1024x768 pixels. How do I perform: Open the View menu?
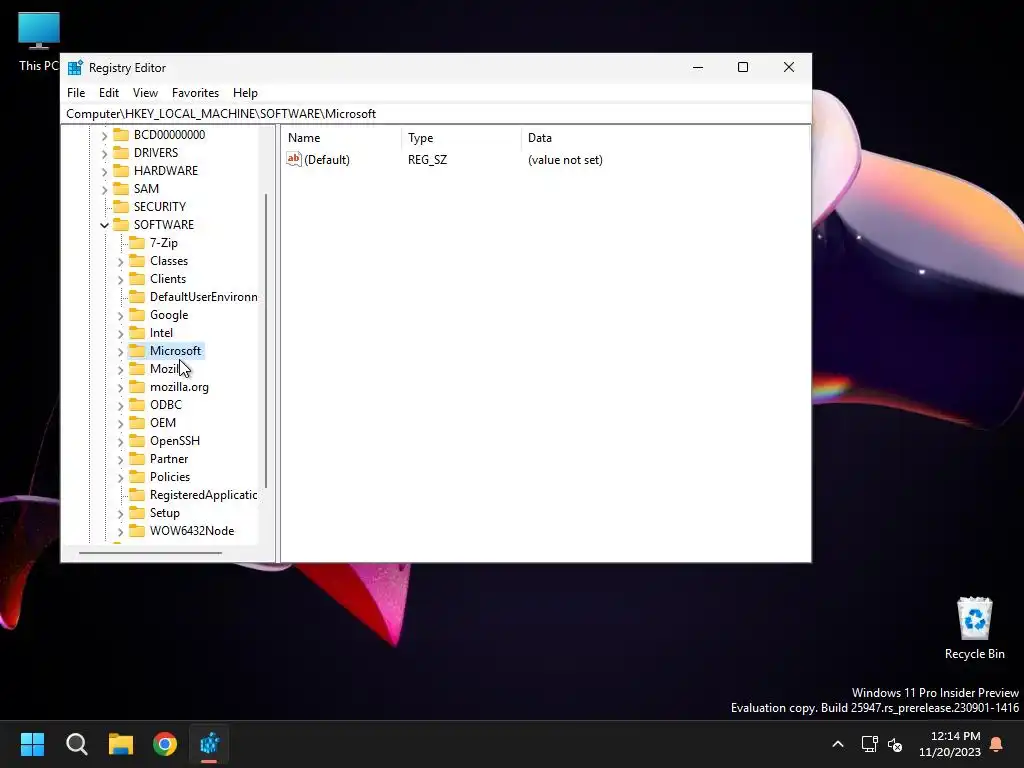(145, 93)
